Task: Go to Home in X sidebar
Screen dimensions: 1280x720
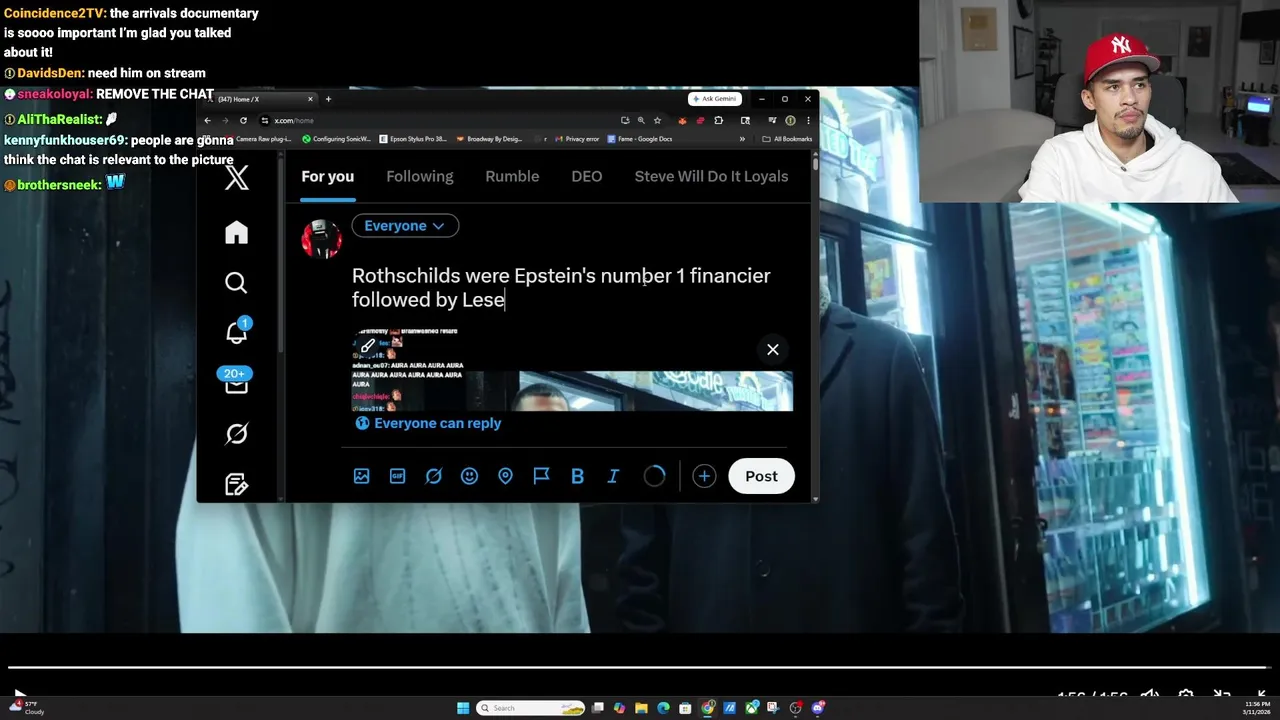Action: [x=236, y=232]
